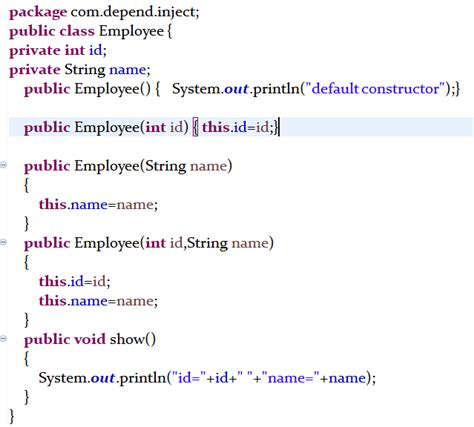
Task: Click this.id=id in two-argument constructor
Action: click(x=74, y=281)
